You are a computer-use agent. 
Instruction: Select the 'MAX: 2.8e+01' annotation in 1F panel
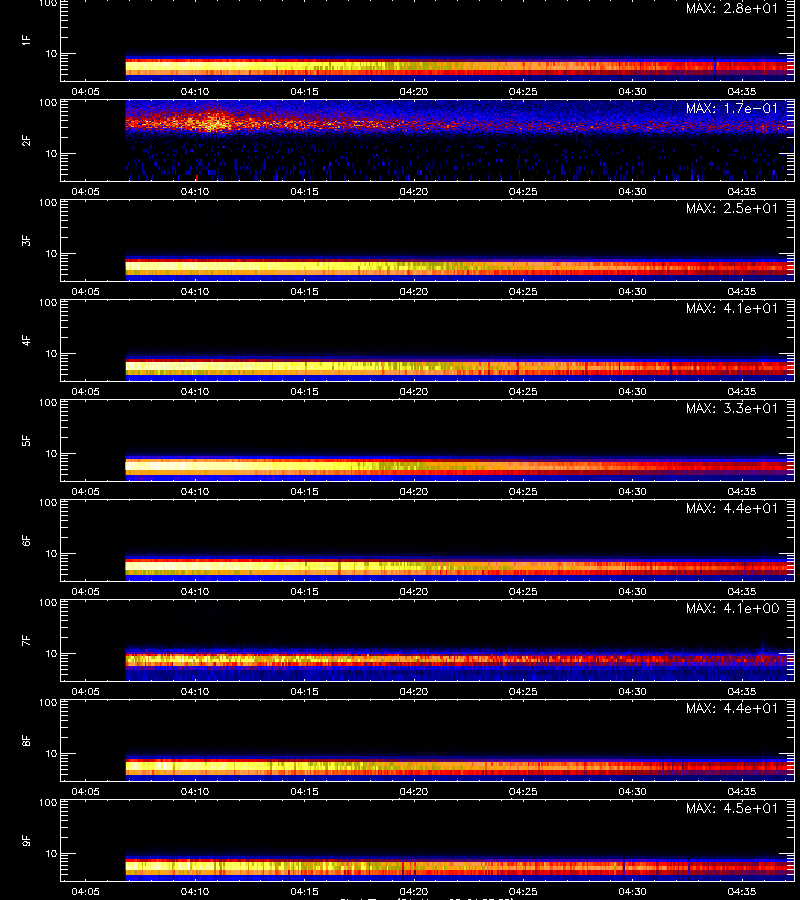point(732,8)
